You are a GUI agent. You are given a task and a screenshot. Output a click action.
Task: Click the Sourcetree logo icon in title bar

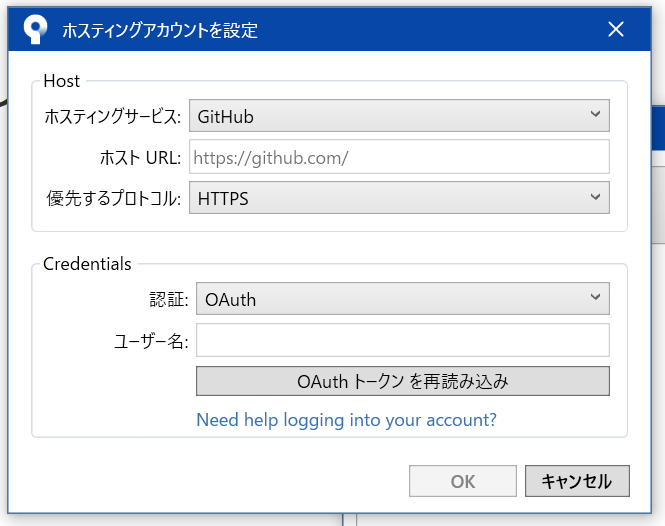click(35, 29)
